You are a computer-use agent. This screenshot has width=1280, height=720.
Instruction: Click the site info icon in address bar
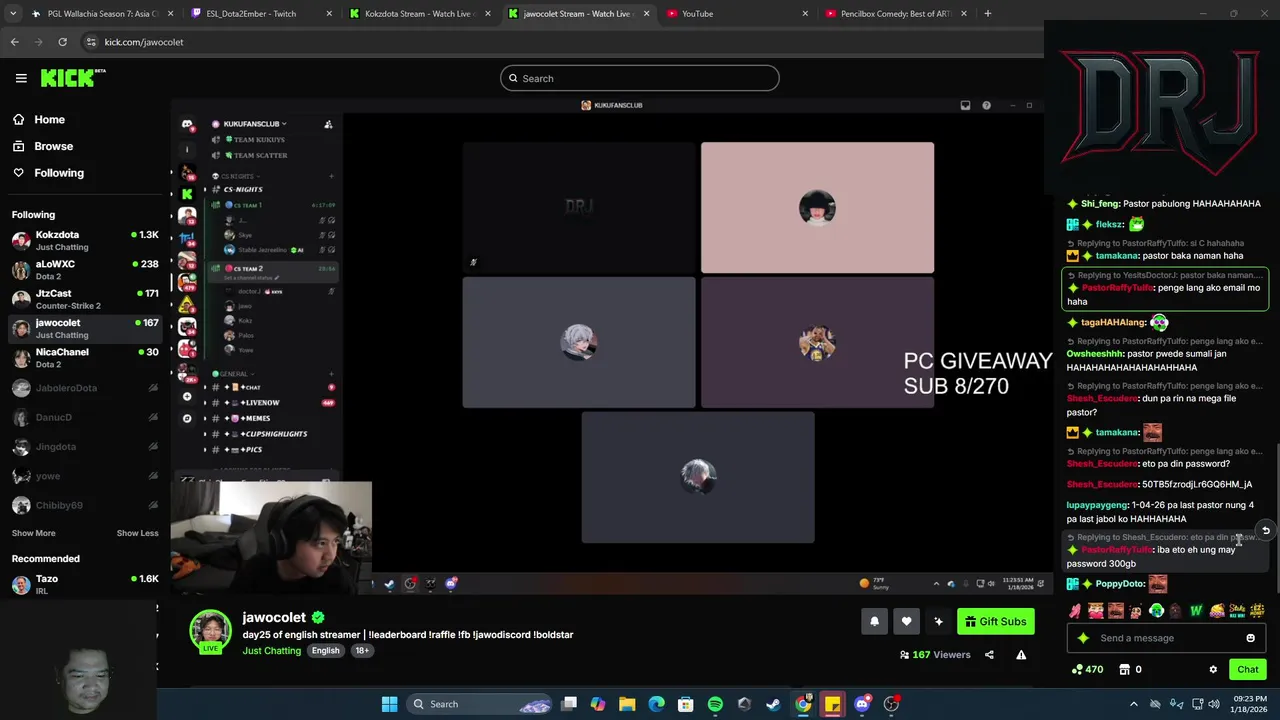coord(91,42)
